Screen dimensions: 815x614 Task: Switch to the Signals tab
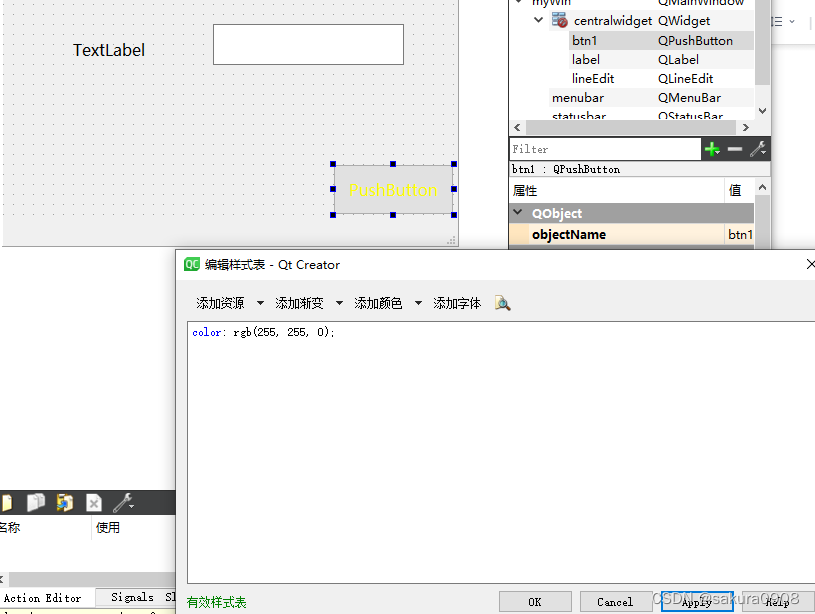pyautogui.click(x=133, y=597)
